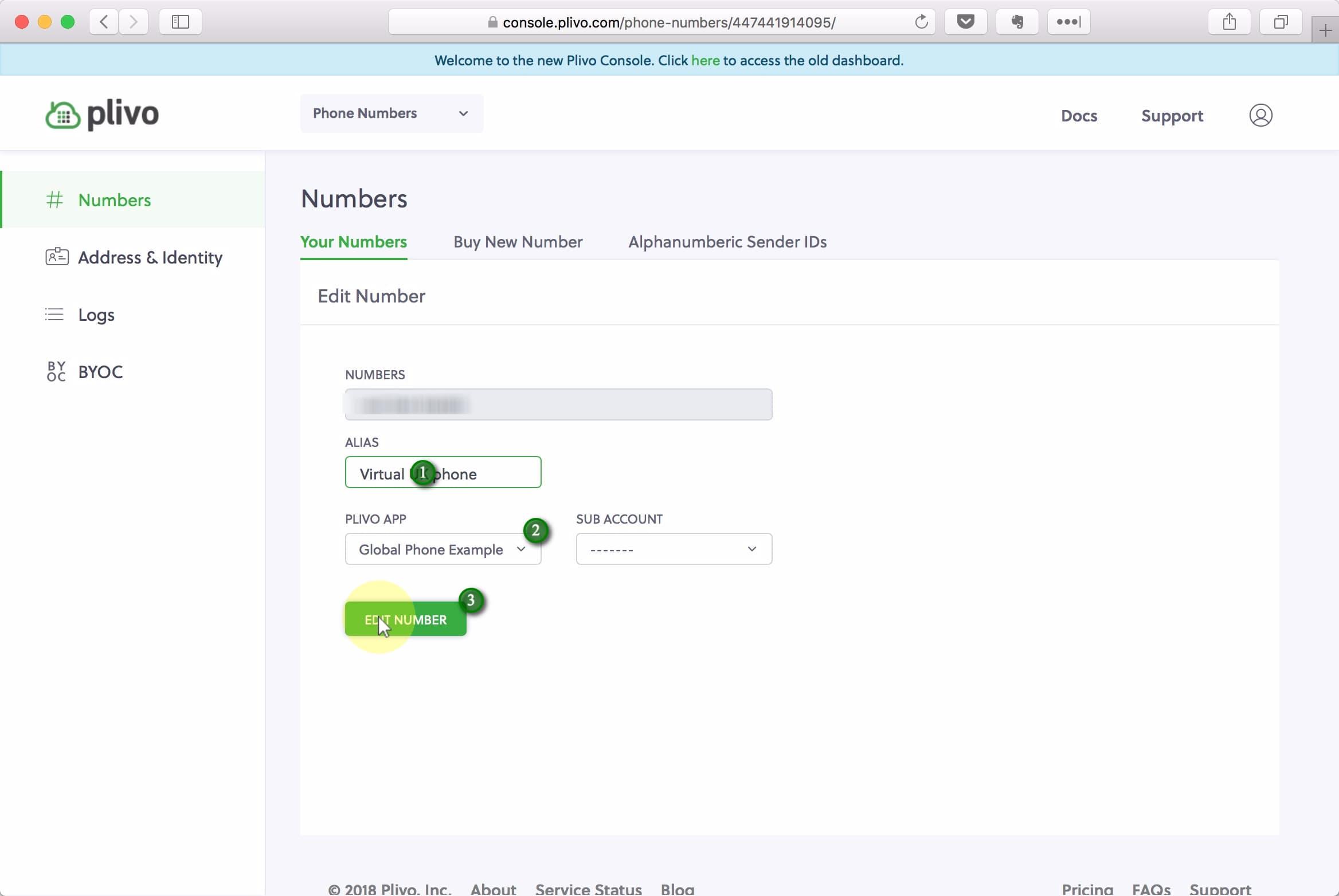
Task: Click the Logs list icon
Action: (x=54, y=314)
